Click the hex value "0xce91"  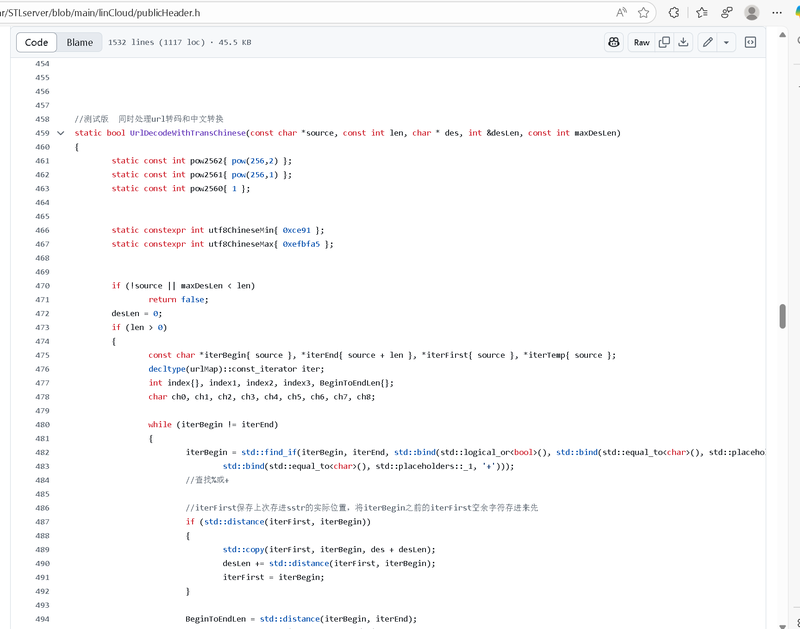[x=296, y=230]
